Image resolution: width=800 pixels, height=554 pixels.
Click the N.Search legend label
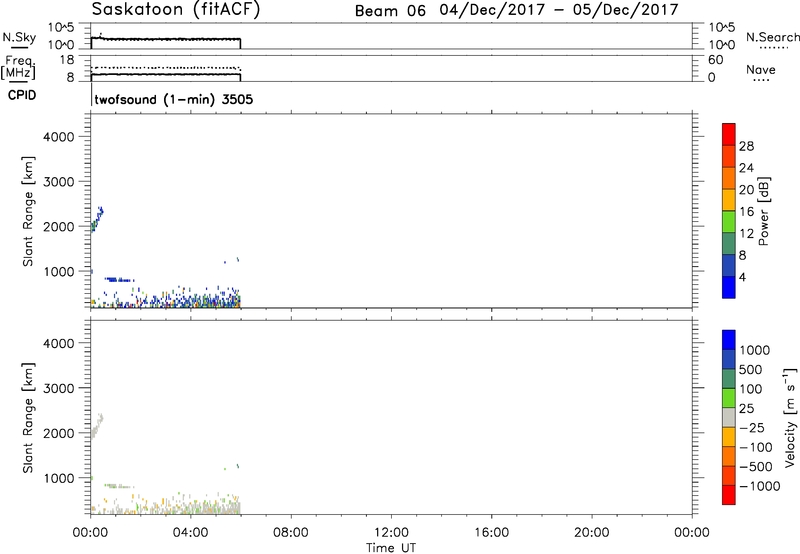(772, 37)
